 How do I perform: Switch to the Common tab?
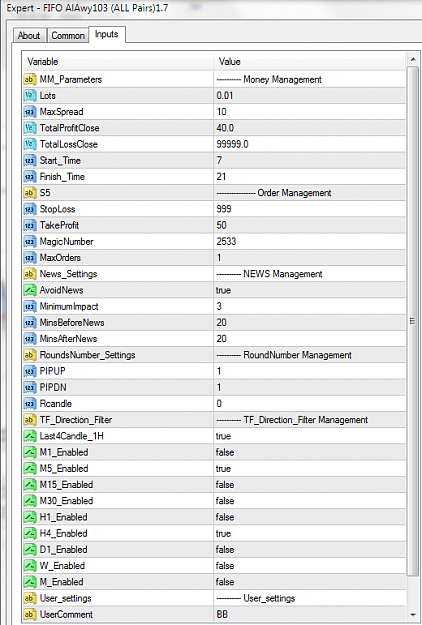tap(68, 35)
